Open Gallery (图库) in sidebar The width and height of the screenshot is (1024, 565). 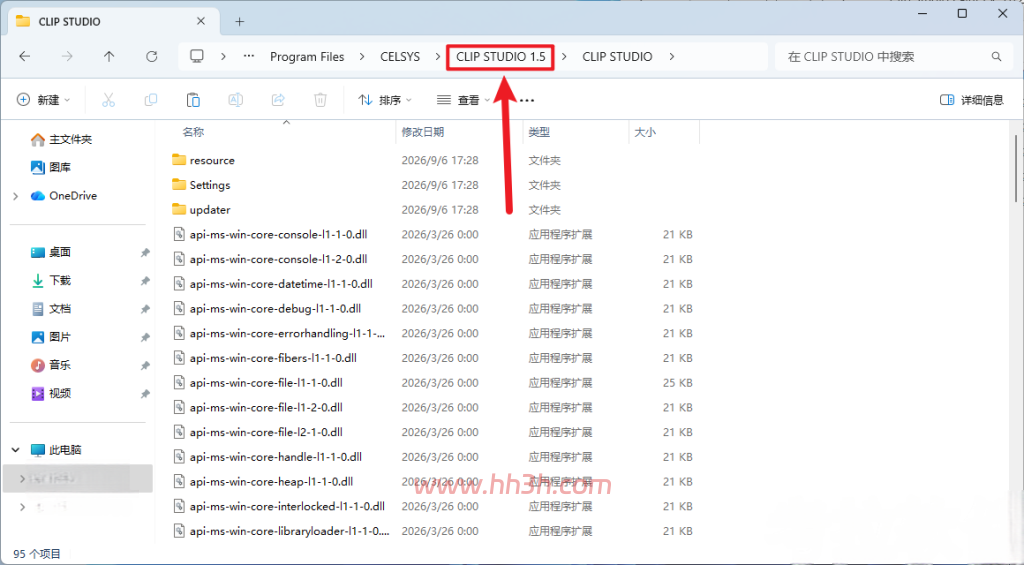pyautogui.click(x=51, y=167)
